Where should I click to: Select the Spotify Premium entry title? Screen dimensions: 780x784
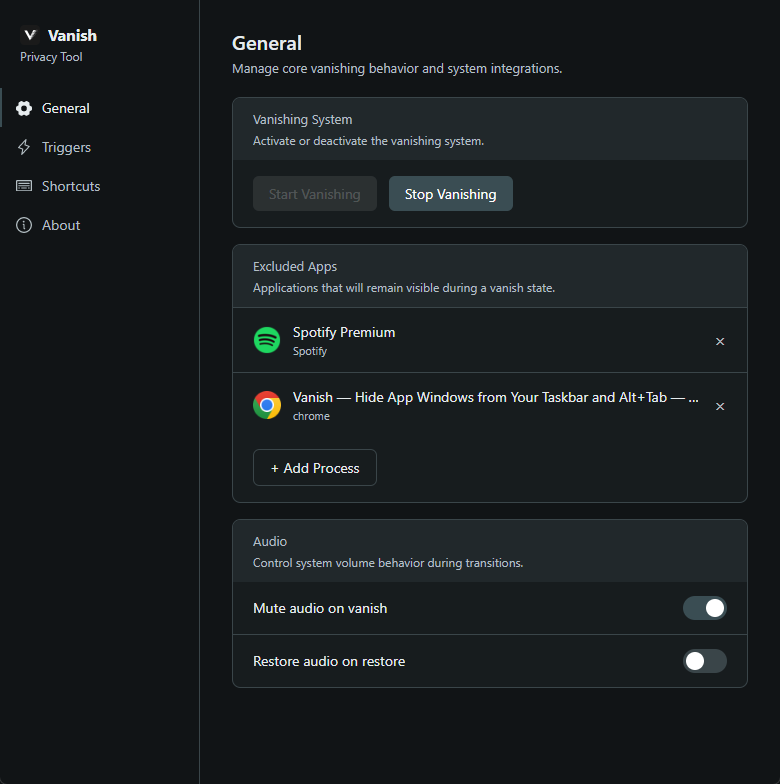pos(344,332)
